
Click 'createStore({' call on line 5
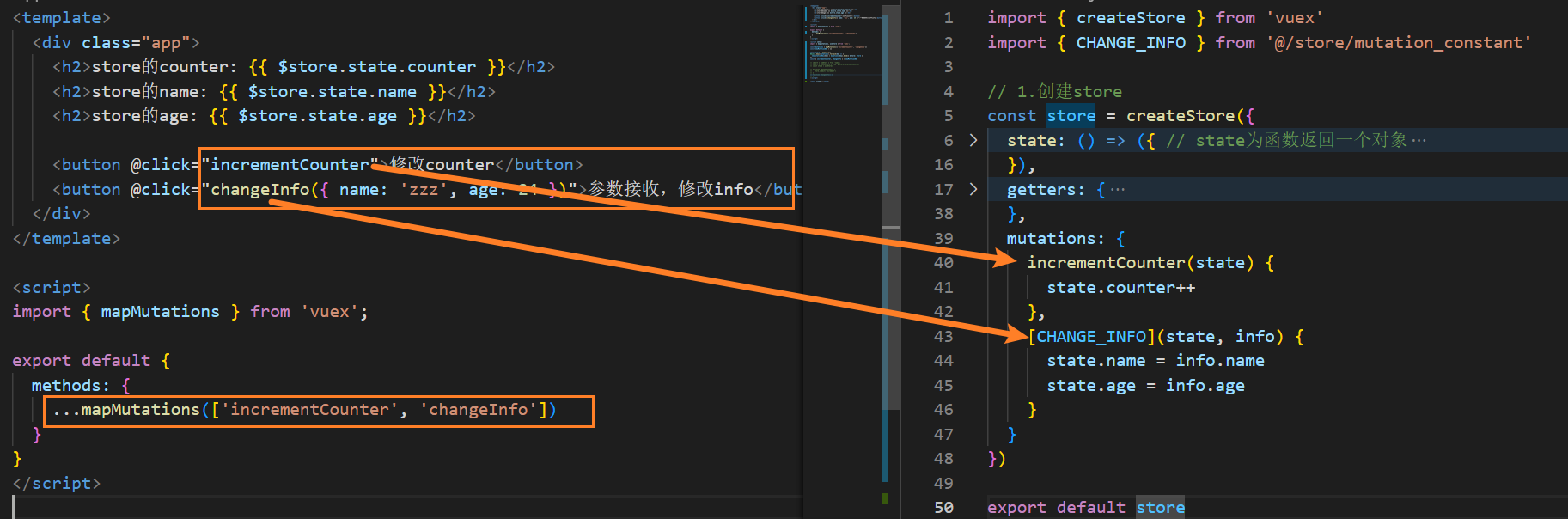[x=1190, y=116]
